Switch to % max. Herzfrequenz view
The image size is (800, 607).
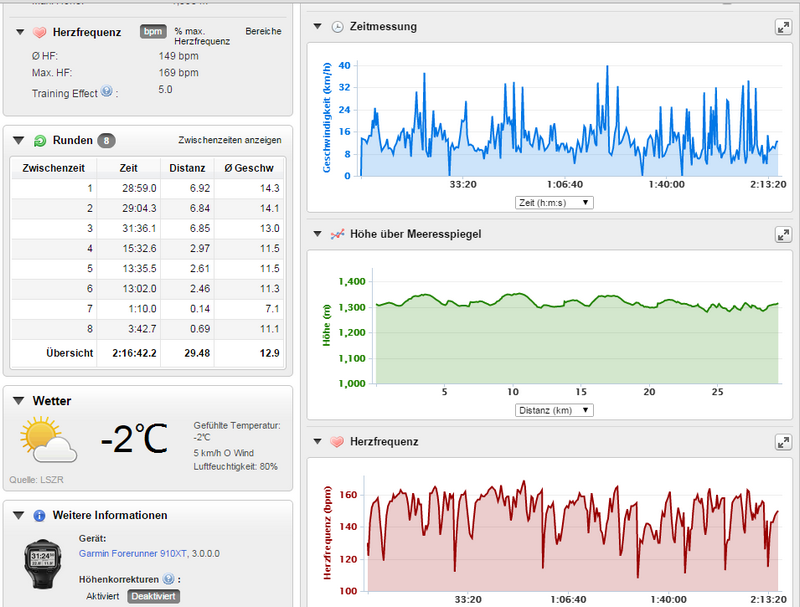[x=201, y=36]
